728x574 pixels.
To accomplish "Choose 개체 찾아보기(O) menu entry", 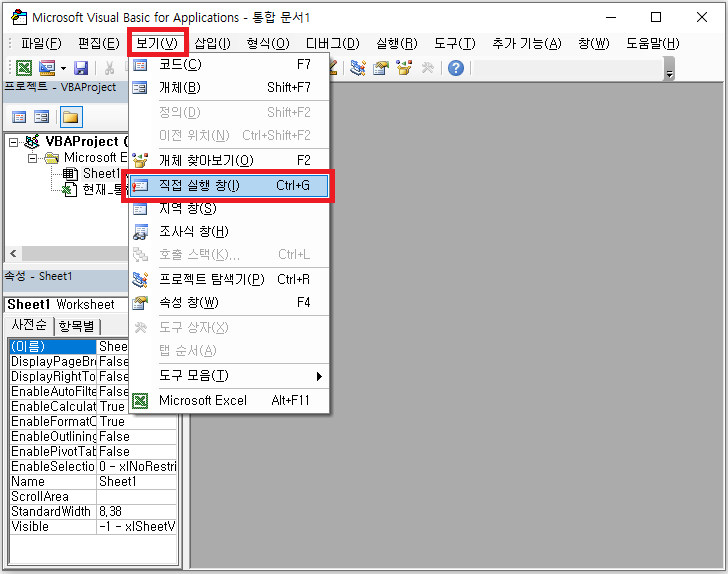I will (x=229, y=161).
